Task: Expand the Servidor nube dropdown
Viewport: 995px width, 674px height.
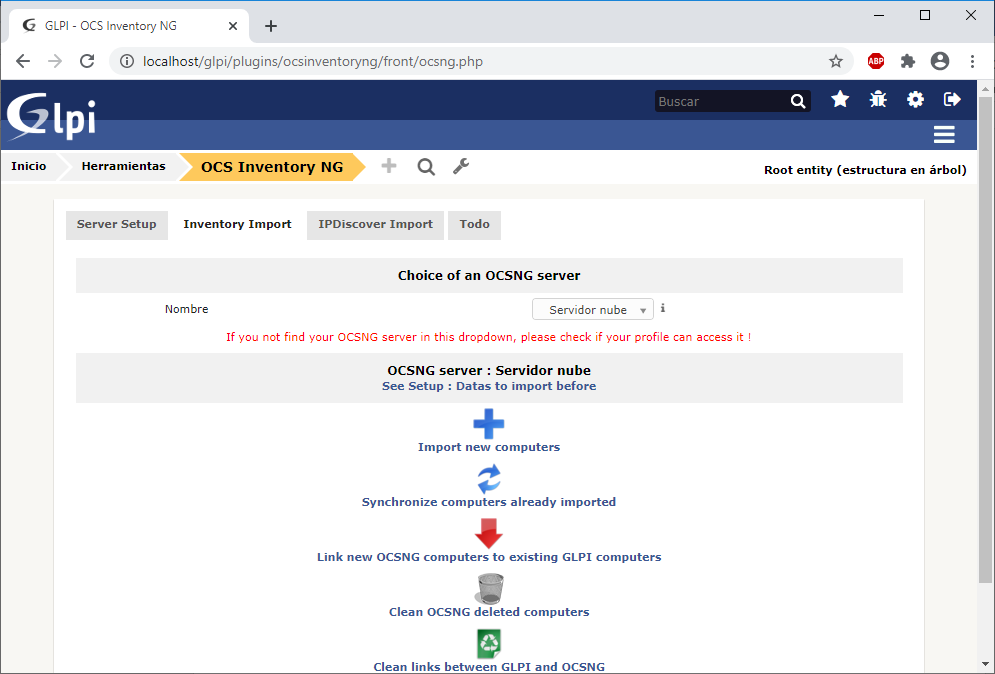Action: click(x=593, y=310)
